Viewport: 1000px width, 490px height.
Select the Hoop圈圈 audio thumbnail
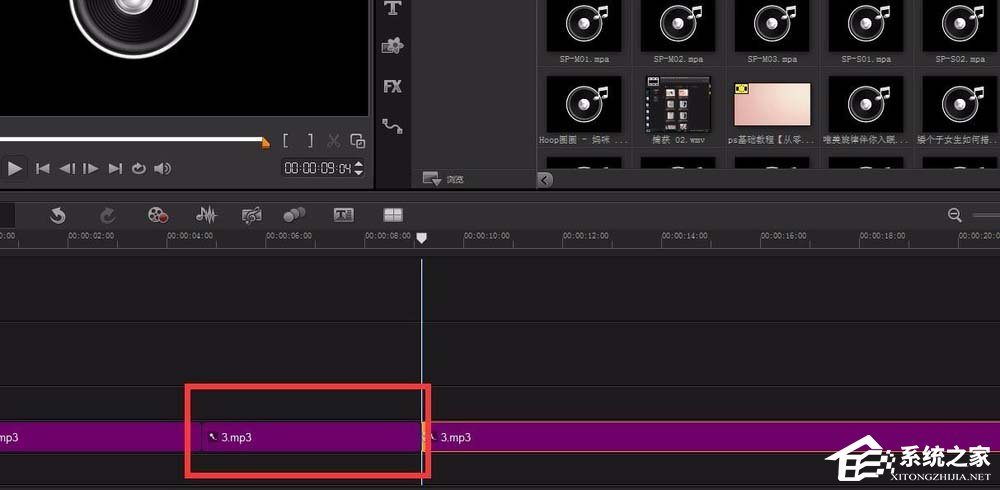click(x=584, y=104)
